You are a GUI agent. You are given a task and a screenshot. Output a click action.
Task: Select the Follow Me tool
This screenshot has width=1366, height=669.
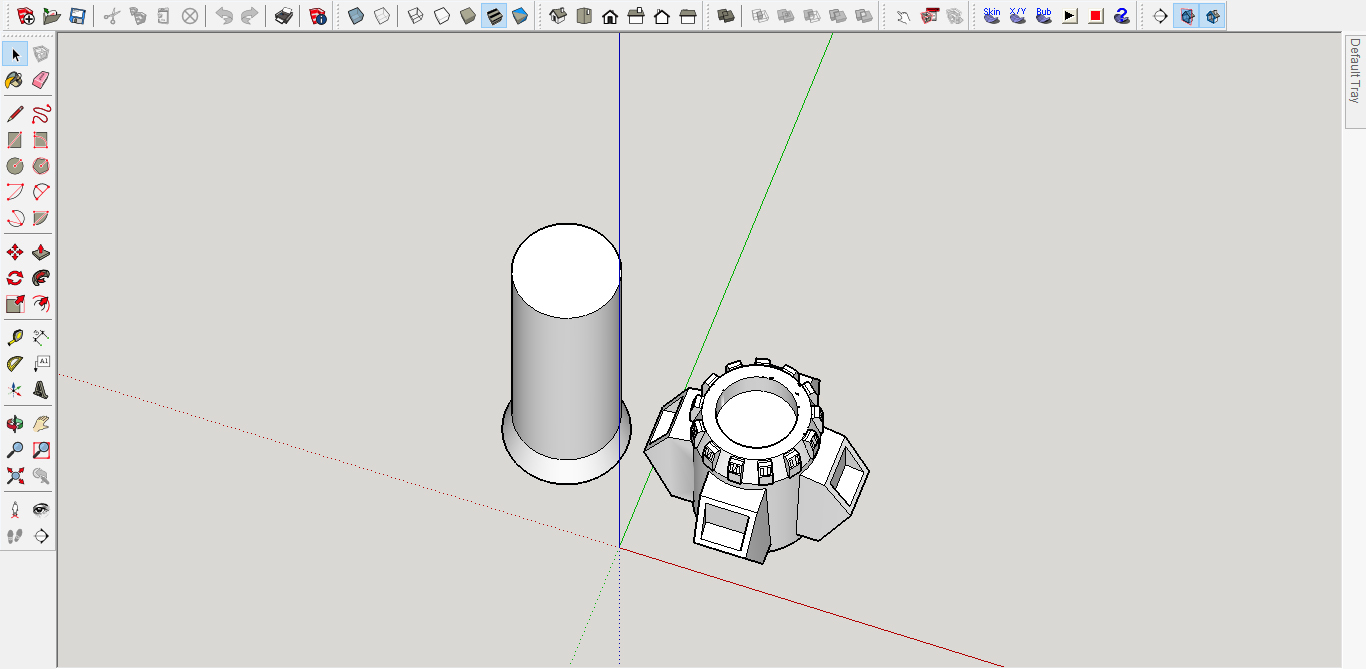(41, 278)
